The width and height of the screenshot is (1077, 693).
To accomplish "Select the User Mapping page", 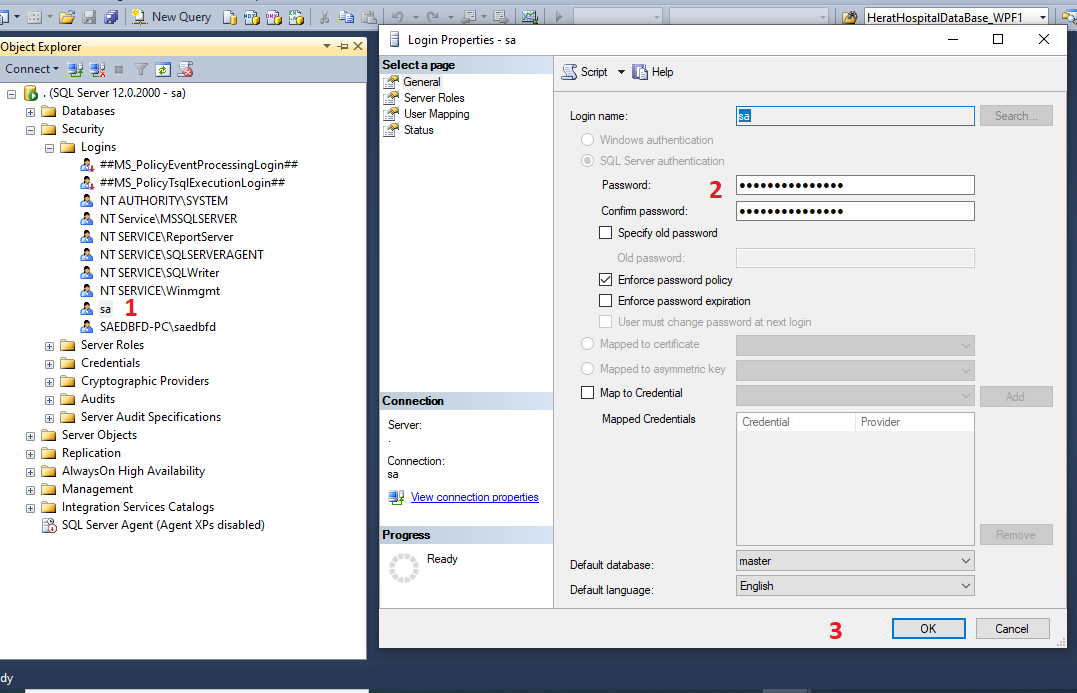I will [436, 114].
